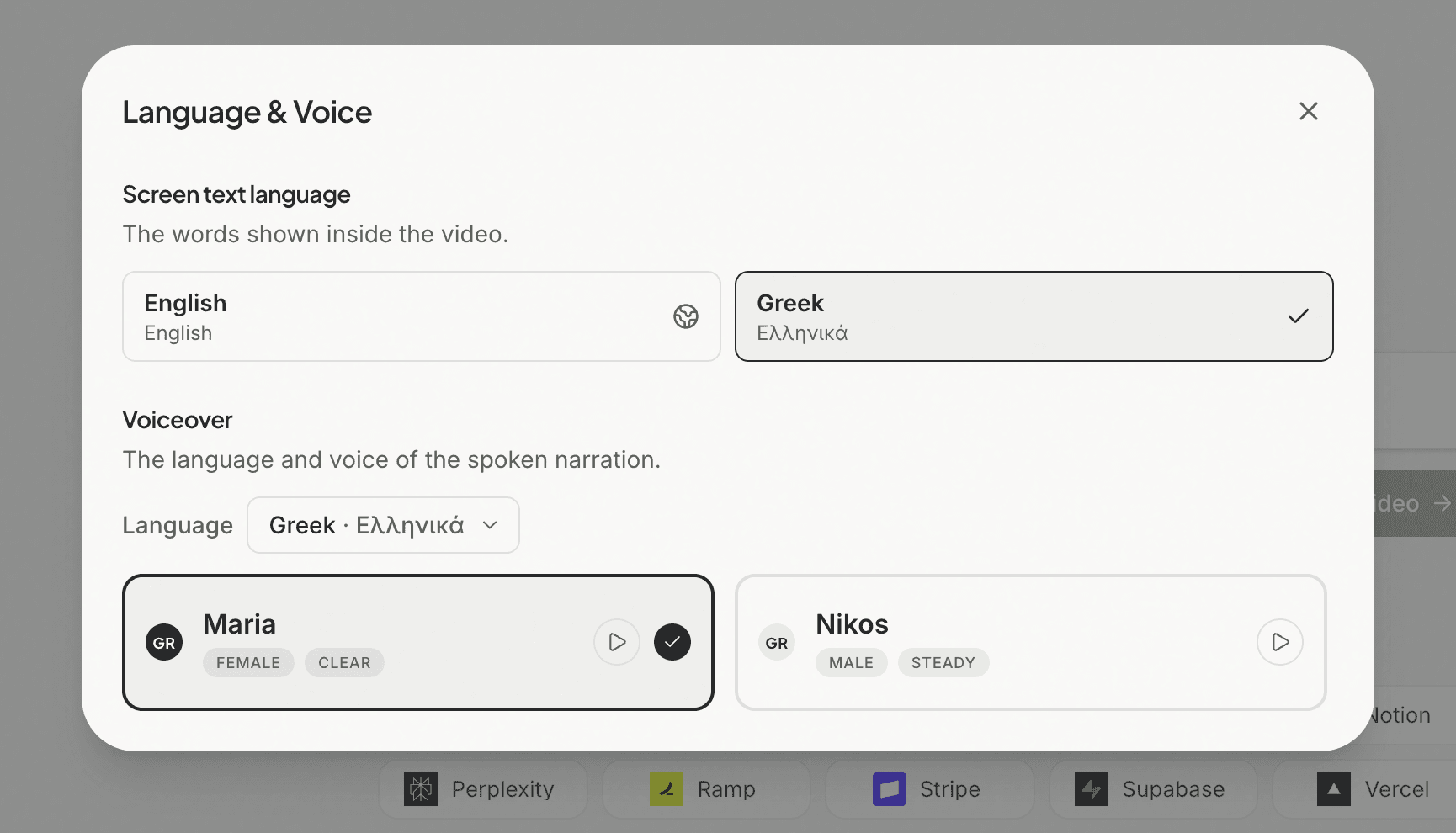
Task: Click the Screen text language heading
Action: pos(236,195)
